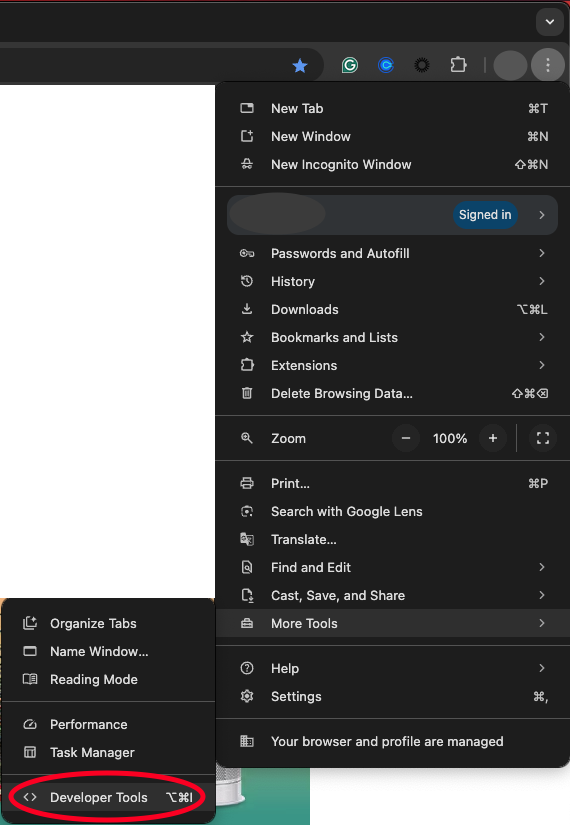Expand the Passwords and Autofill submenu
Viewport: 570px width, 825px height.
(393, 254)
